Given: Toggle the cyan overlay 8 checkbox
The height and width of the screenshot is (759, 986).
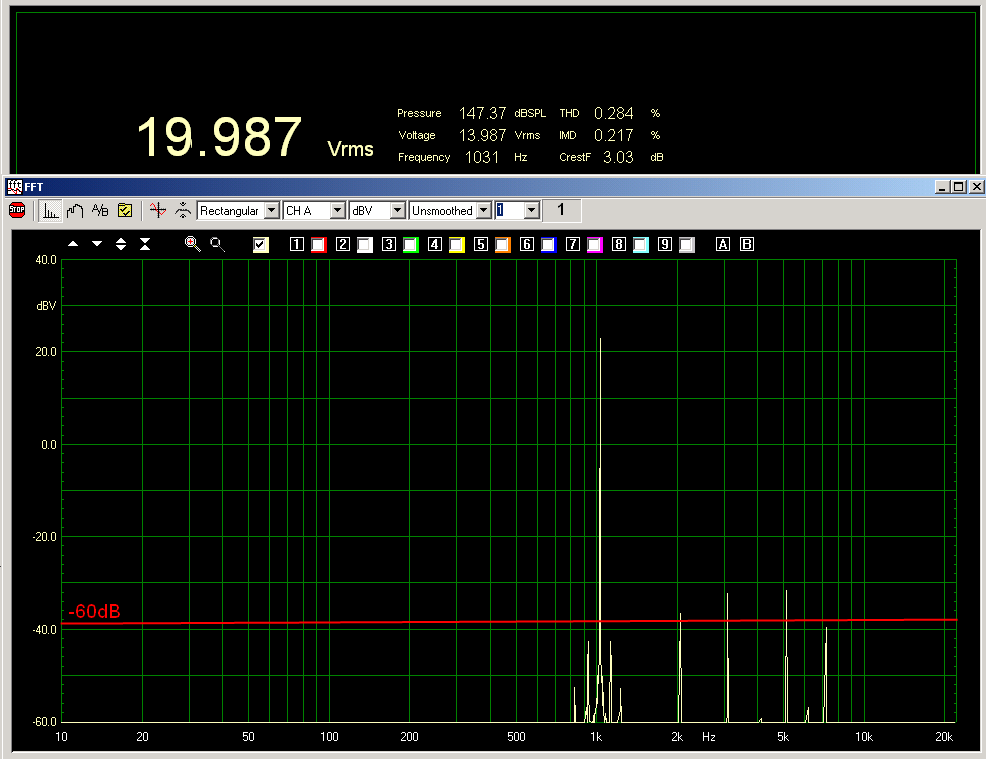Looking at the screenshot, I should click(640, 245).
